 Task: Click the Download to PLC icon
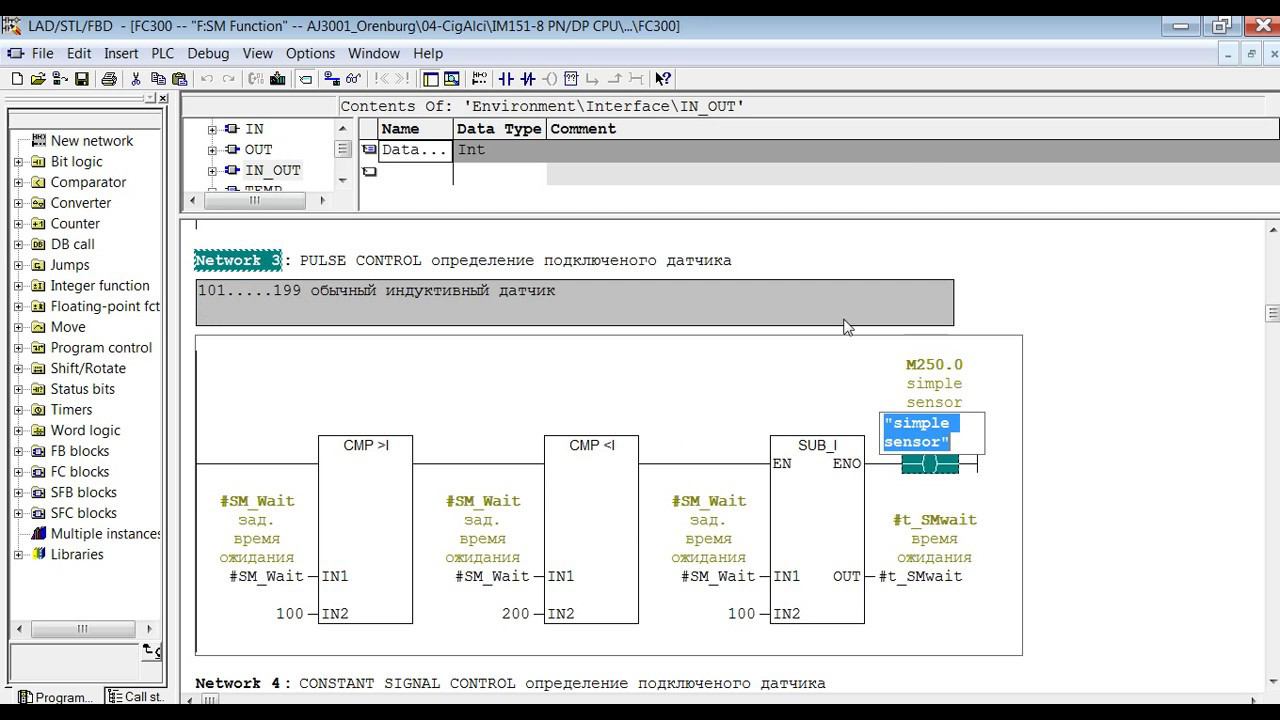(277, 79)
